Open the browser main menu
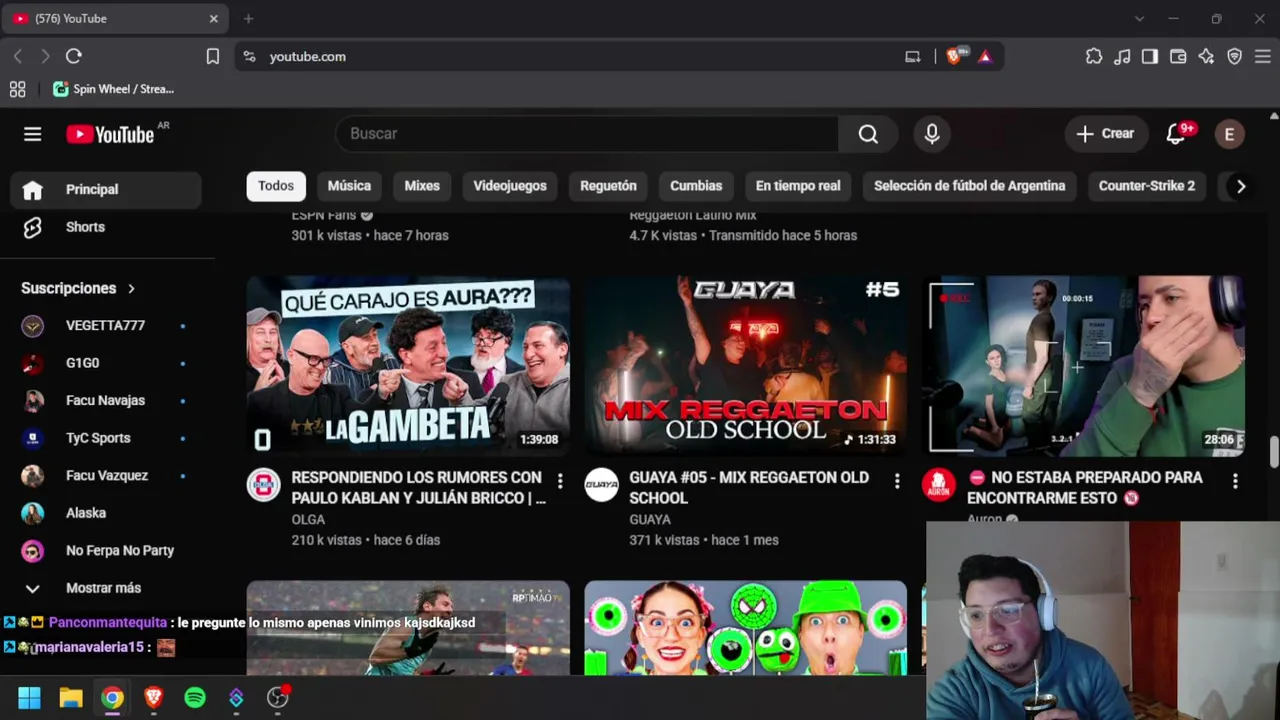Image resolution: width=1280 pixels, height=720 pixels. (1263, 57)
